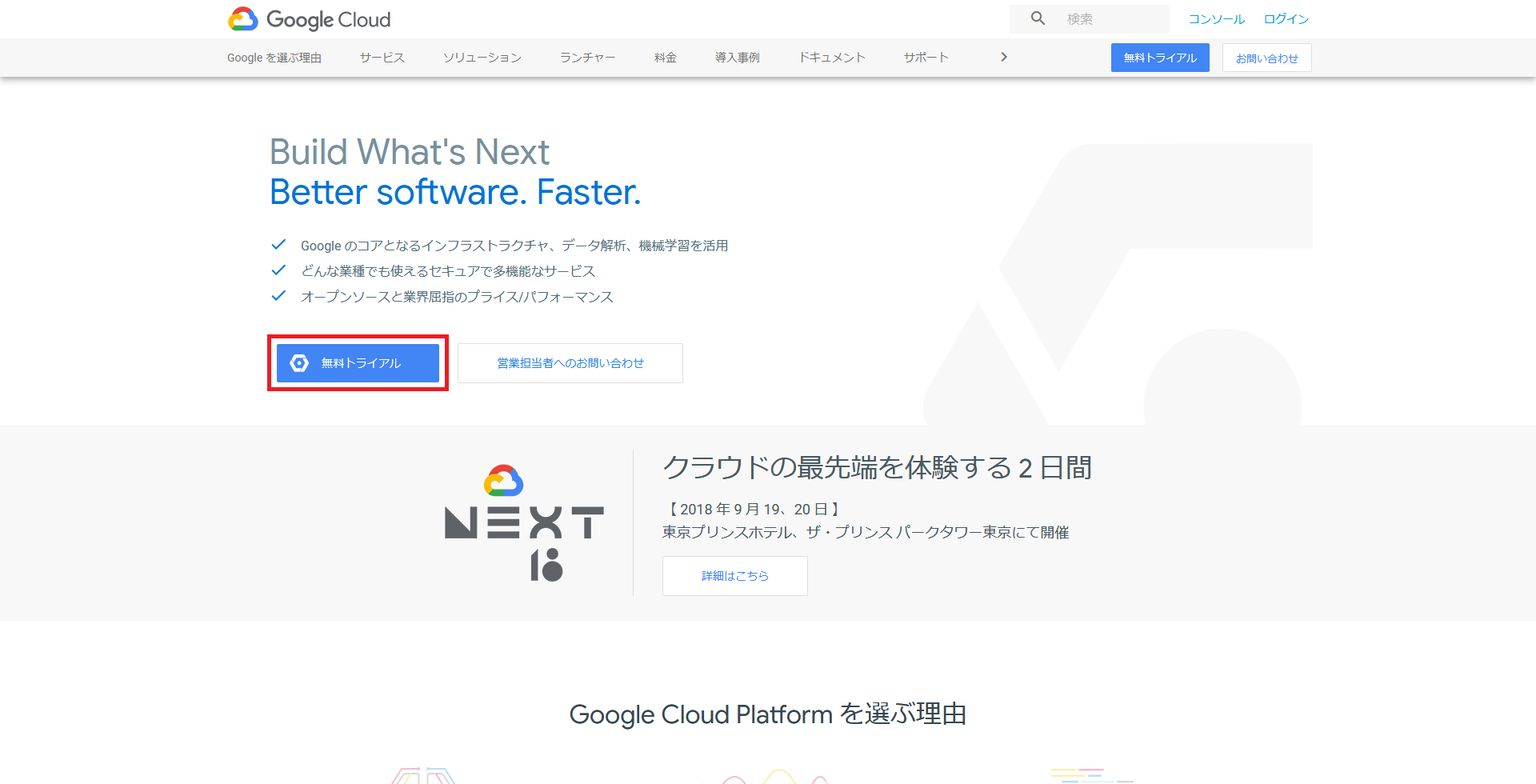Click the クラウドの最先端を体験する 2 日間 heading
The width and height of the screenshot is (1536, 784).
(878, 467)
